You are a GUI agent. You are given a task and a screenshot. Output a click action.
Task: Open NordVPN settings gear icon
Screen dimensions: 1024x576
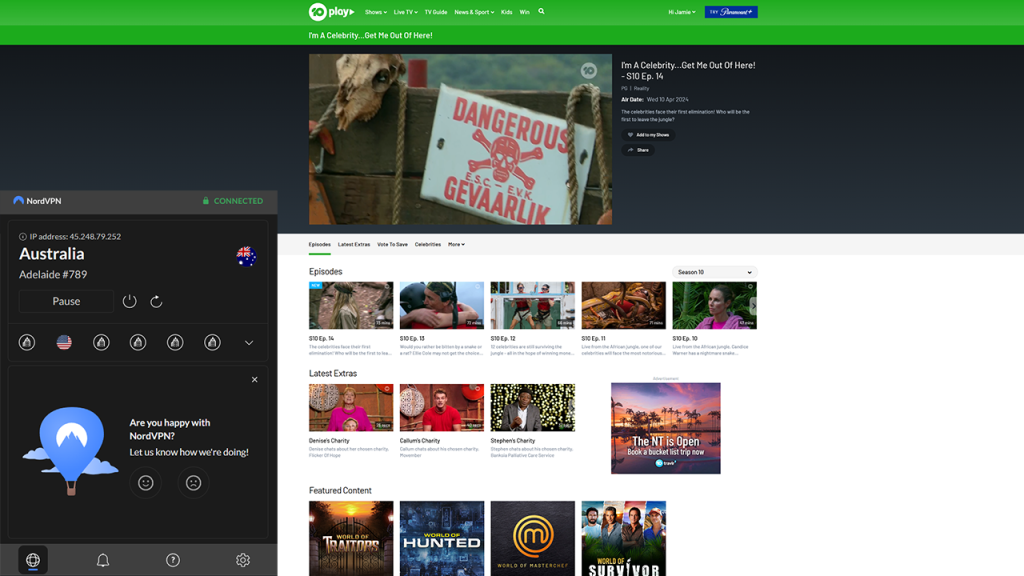pyautogui.click(x=243, y=560)
